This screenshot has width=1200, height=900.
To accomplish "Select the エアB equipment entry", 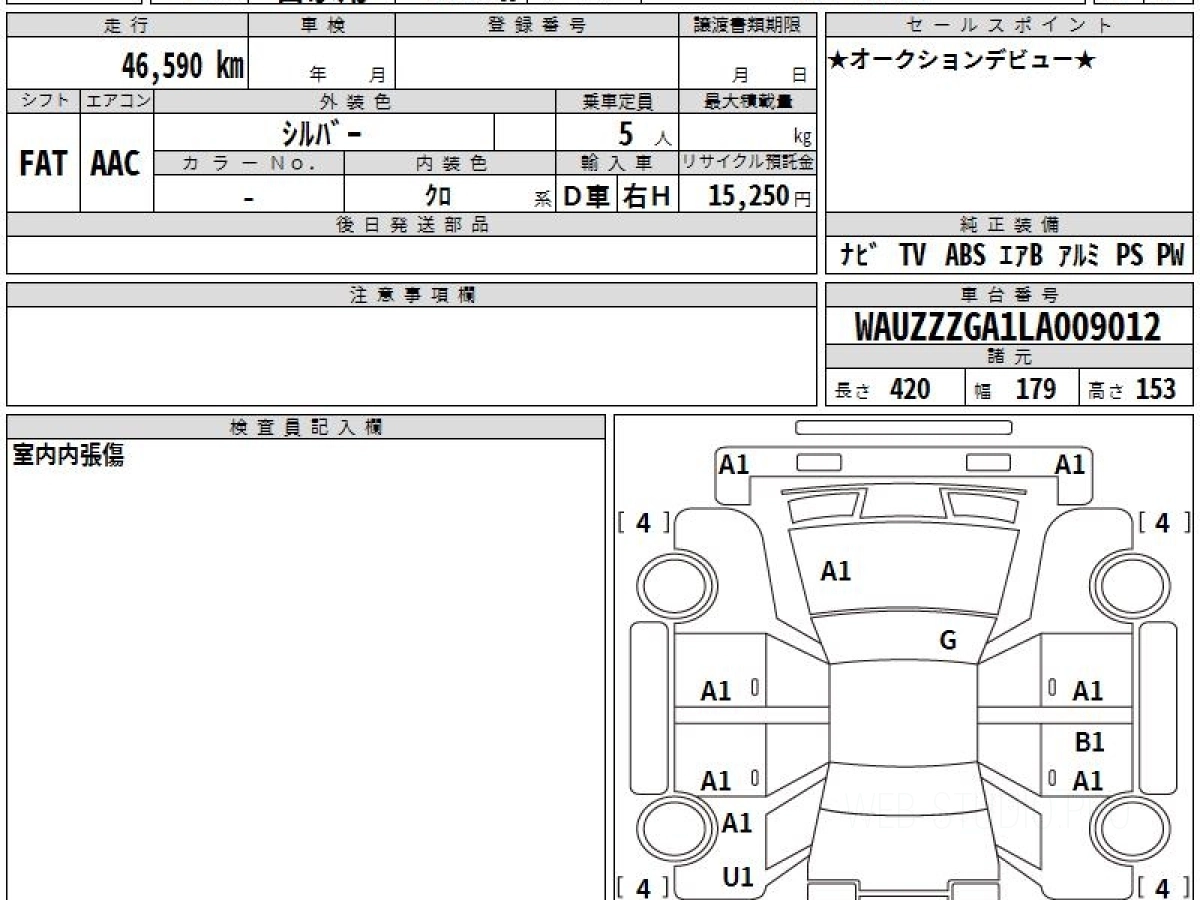I will point(1021,256).
